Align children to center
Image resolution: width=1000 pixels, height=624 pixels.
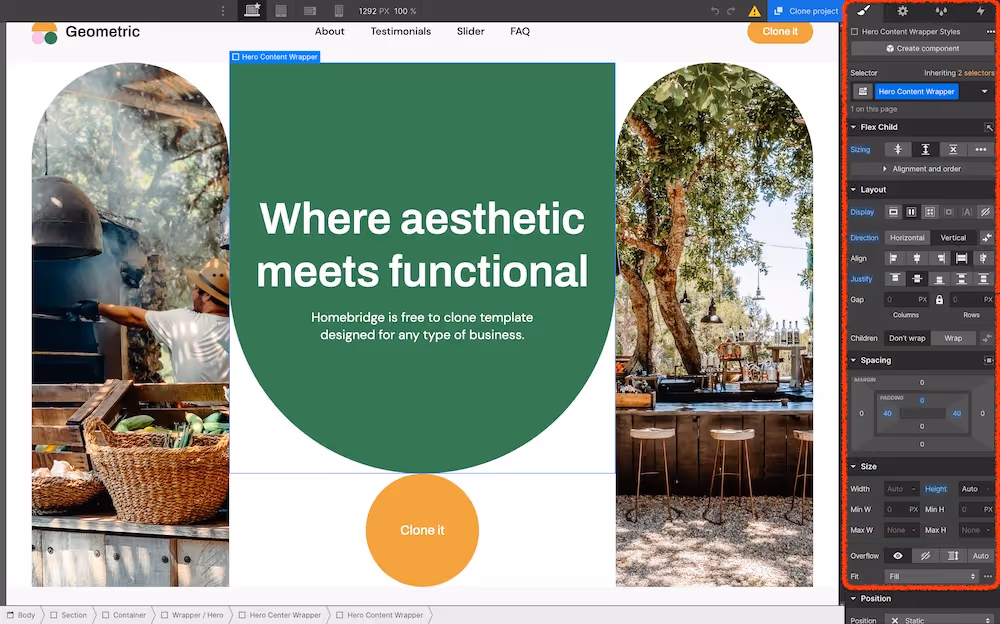click(916, 258)
